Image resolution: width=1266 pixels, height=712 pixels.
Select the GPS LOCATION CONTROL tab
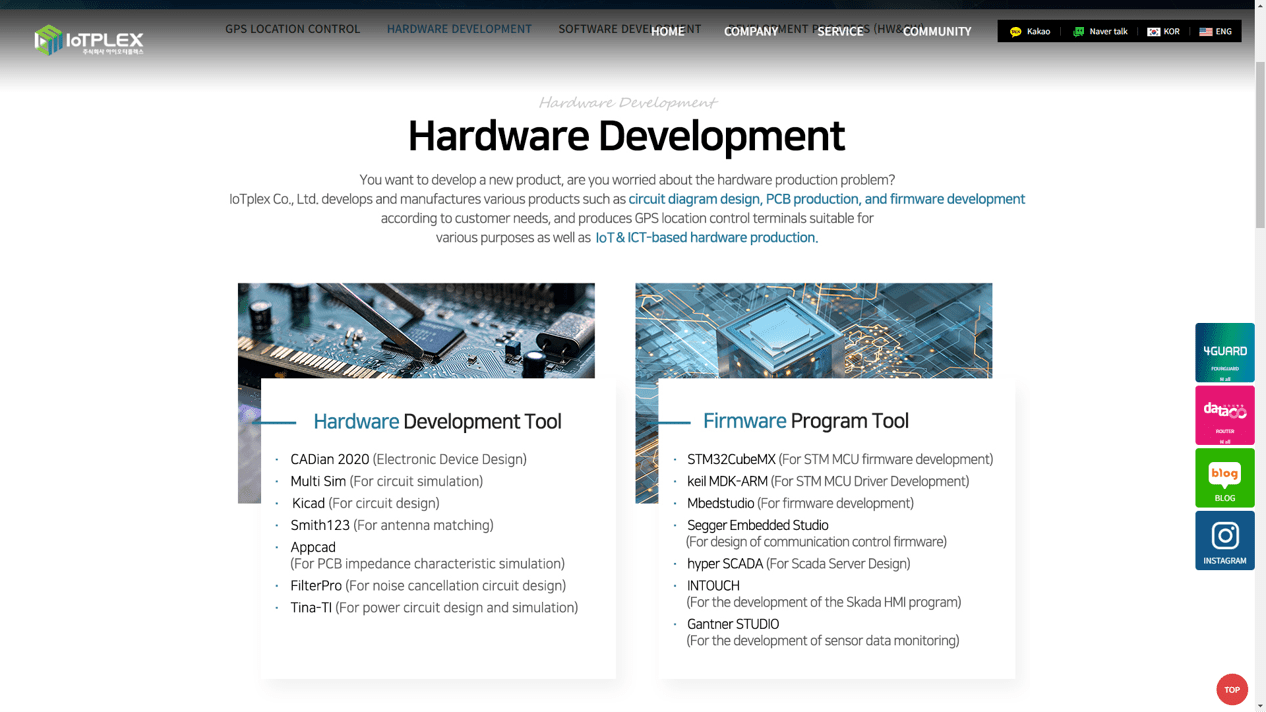click(292, 29)
